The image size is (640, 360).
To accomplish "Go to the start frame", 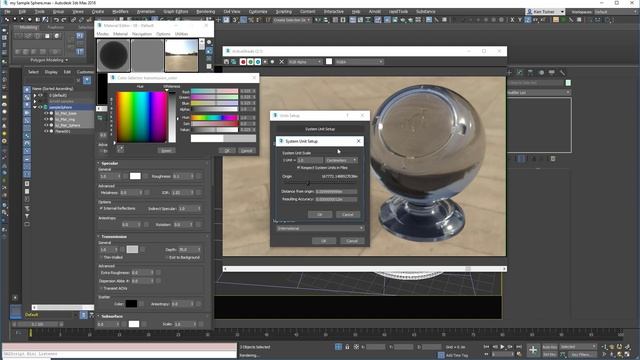I will [x=487, y=347].
